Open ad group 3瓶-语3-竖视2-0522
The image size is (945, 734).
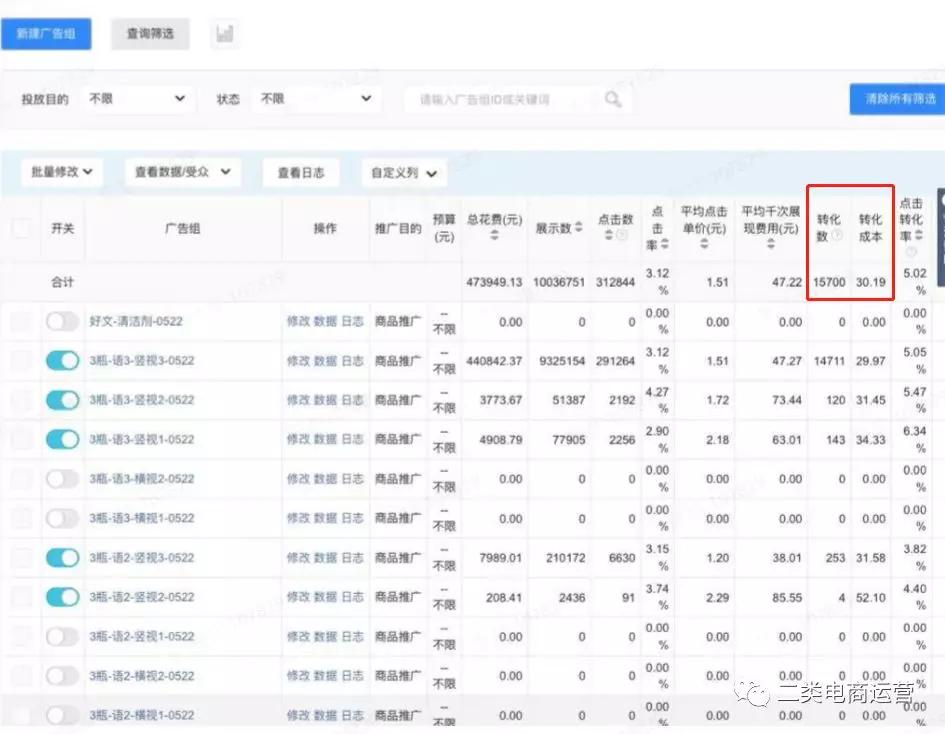(142, 400)
